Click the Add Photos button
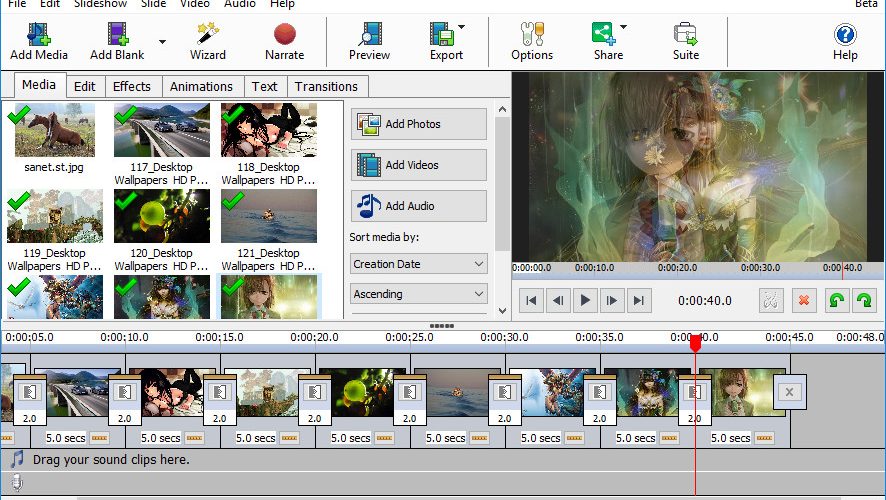 coord(418,124)
